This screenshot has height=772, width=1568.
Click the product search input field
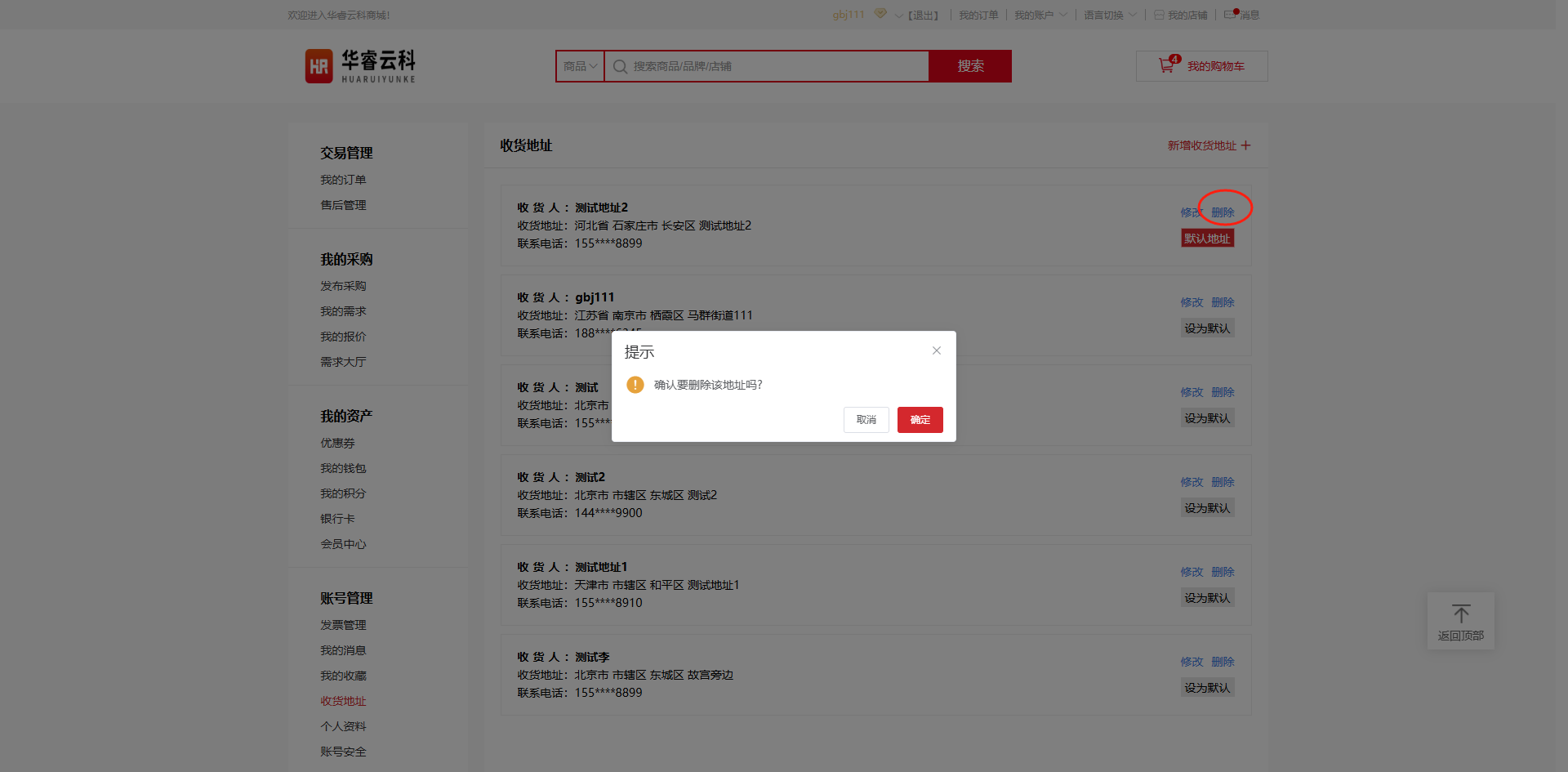(x=776, y=66)
